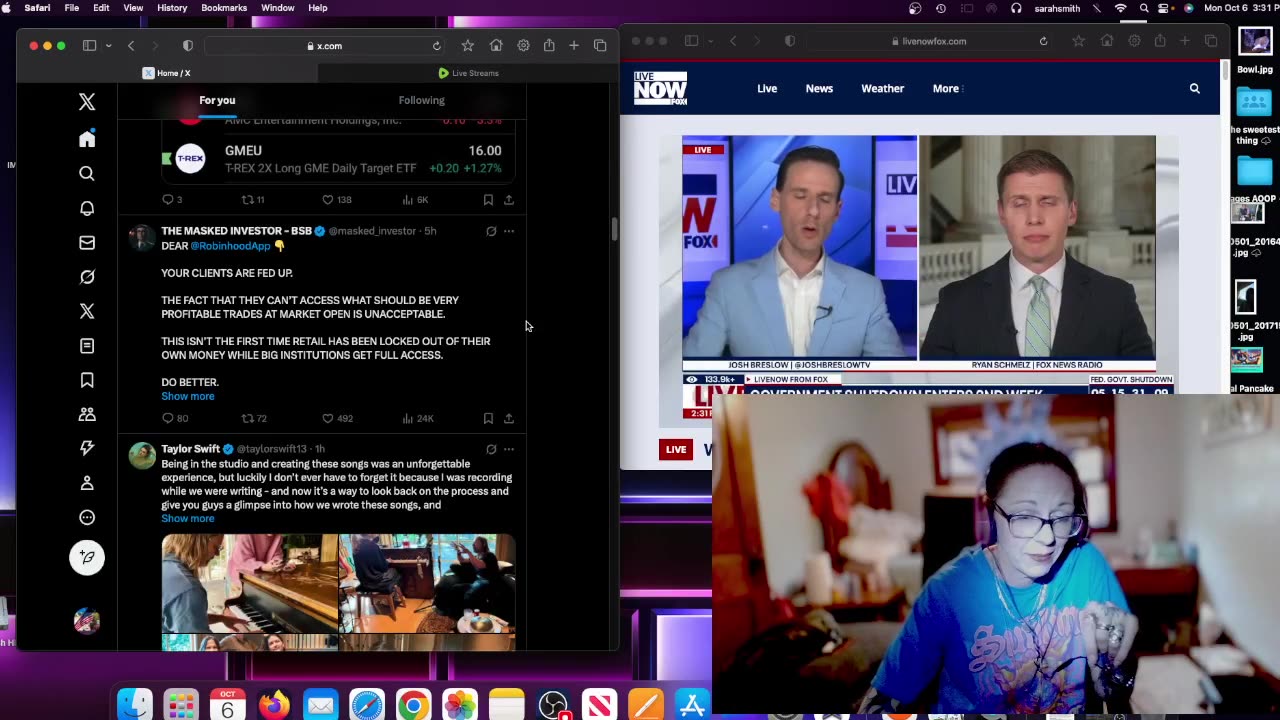Open Communities in the X sidebar

[87, 414]
